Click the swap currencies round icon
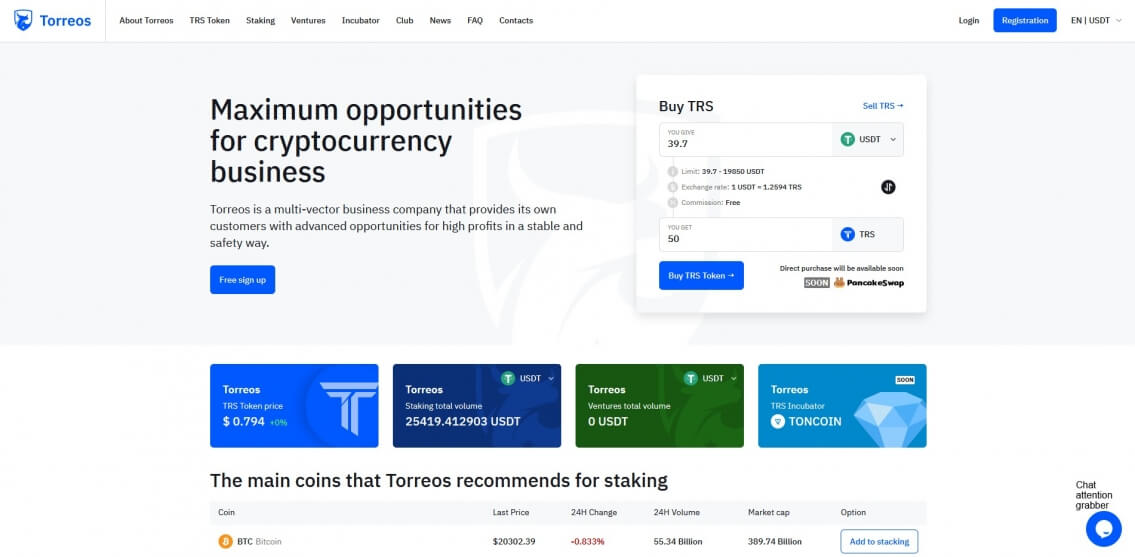The image size is (1135, 557). click(888, 187)
